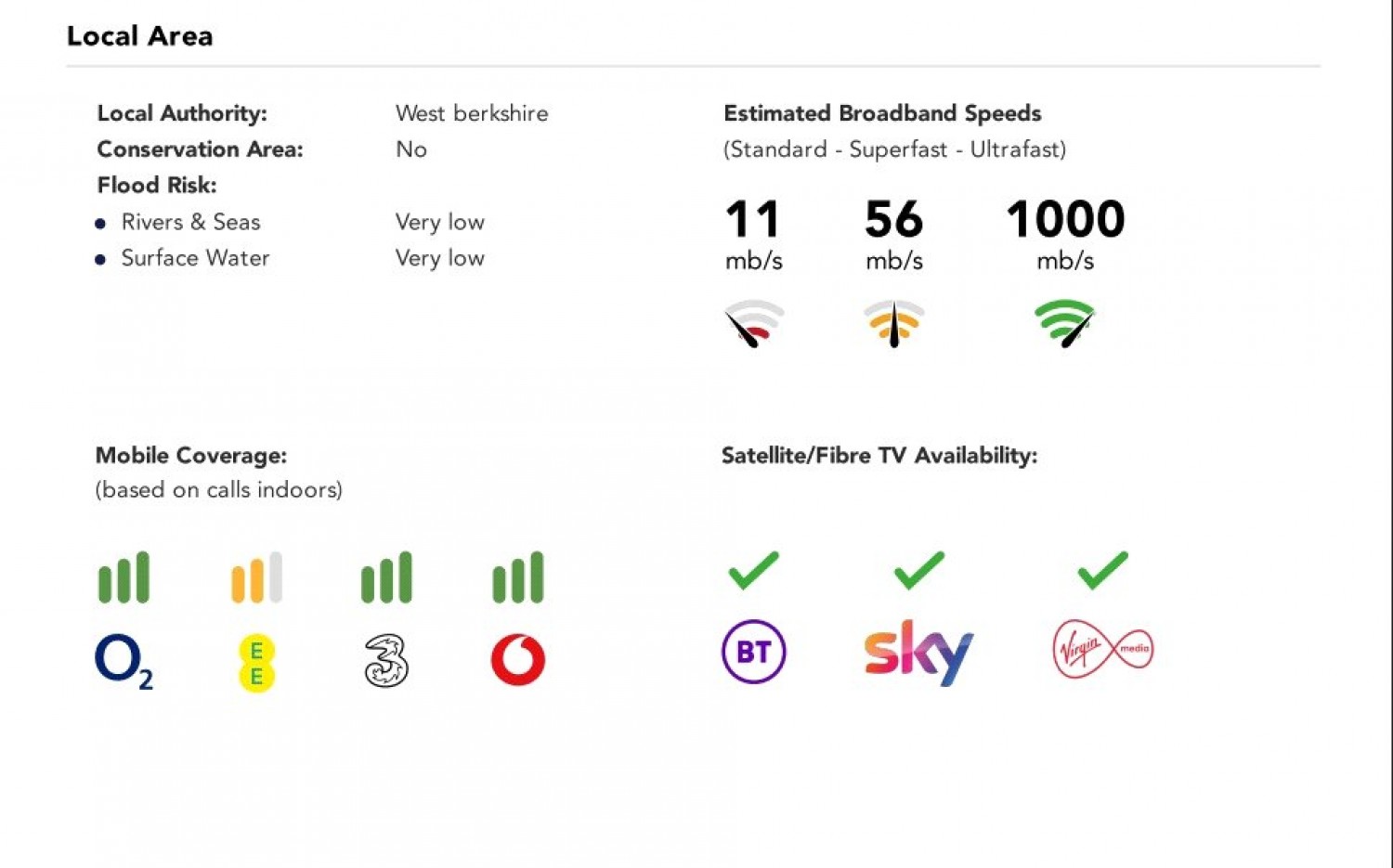Click the 1000 mb/s speed value
Screen dimensions: 1393x868
click(x=1065, y=221)
